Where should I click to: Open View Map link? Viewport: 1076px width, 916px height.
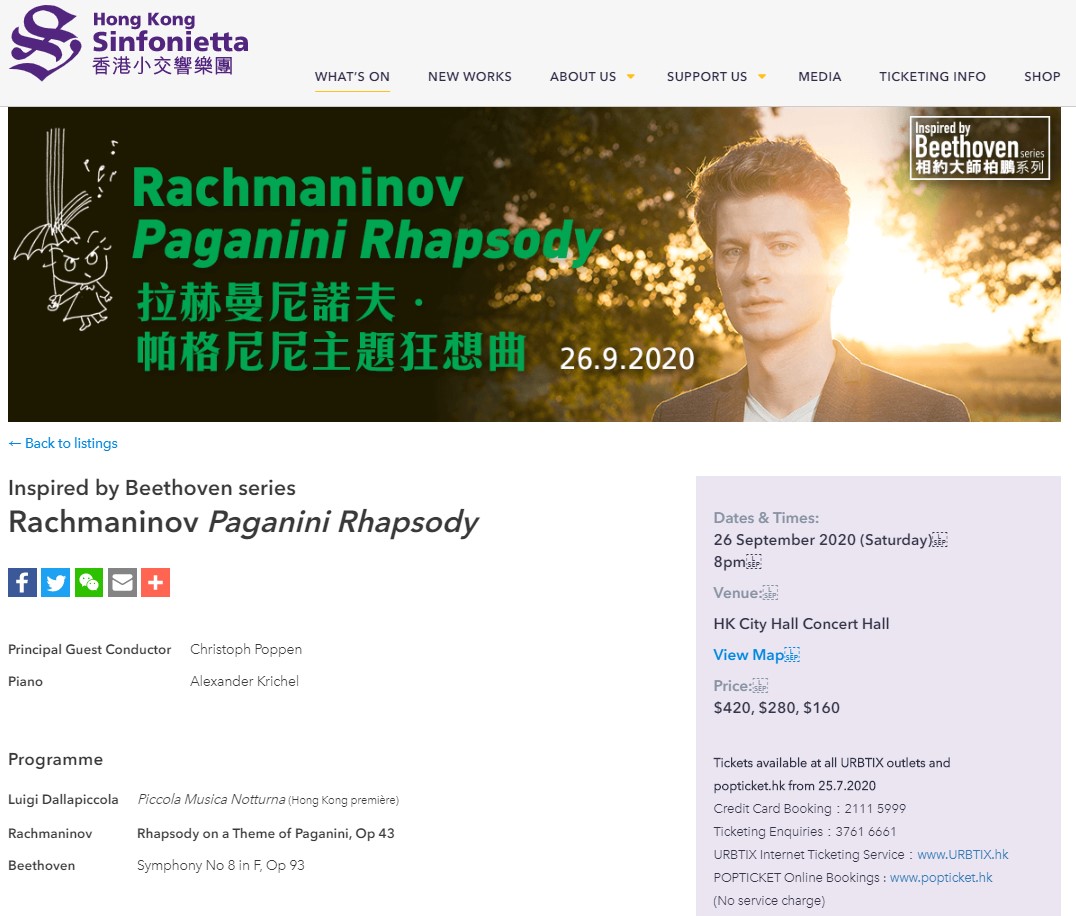pos(749,655)
